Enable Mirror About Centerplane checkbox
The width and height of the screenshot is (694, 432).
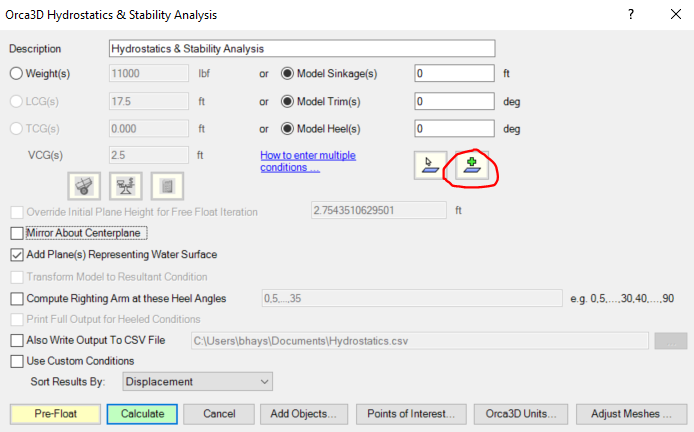point(17,233)
